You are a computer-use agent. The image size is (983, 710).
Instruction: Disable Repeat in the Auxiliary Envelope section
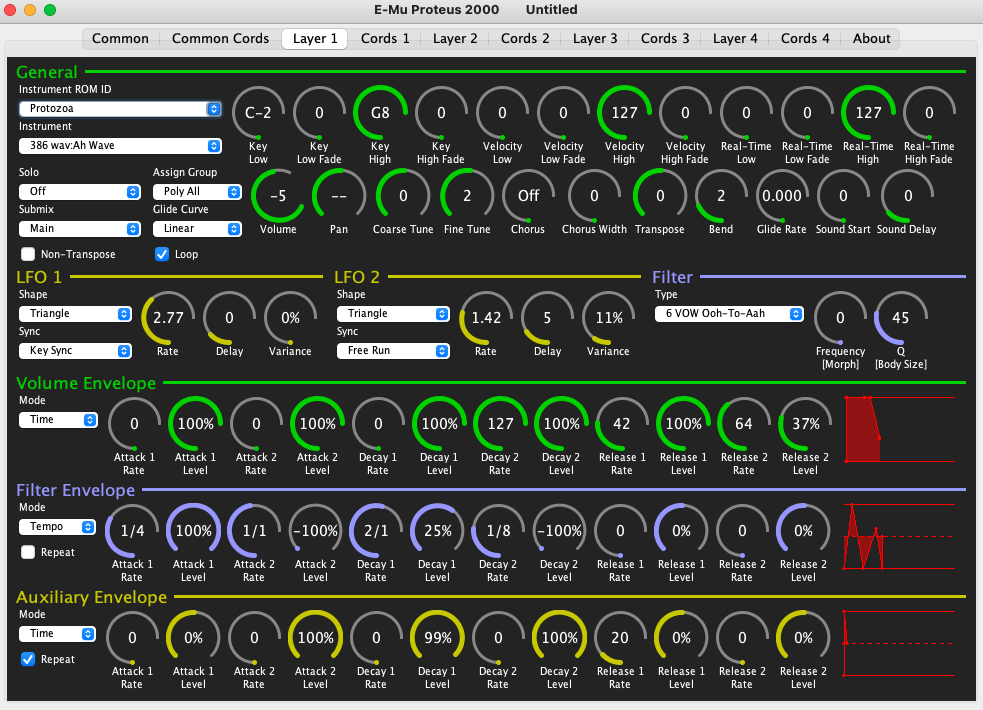pyautogui.click(x=28, y=659)
